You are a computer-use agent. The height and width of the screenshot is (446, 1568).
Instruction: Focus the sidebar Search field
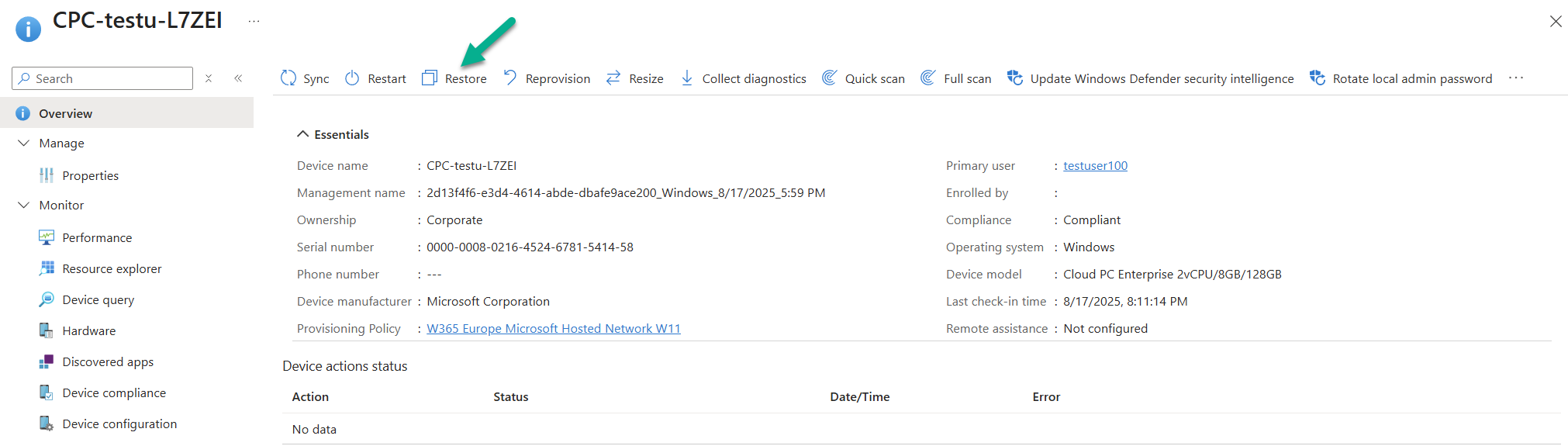pyautogui.click(x=109, y=78)
